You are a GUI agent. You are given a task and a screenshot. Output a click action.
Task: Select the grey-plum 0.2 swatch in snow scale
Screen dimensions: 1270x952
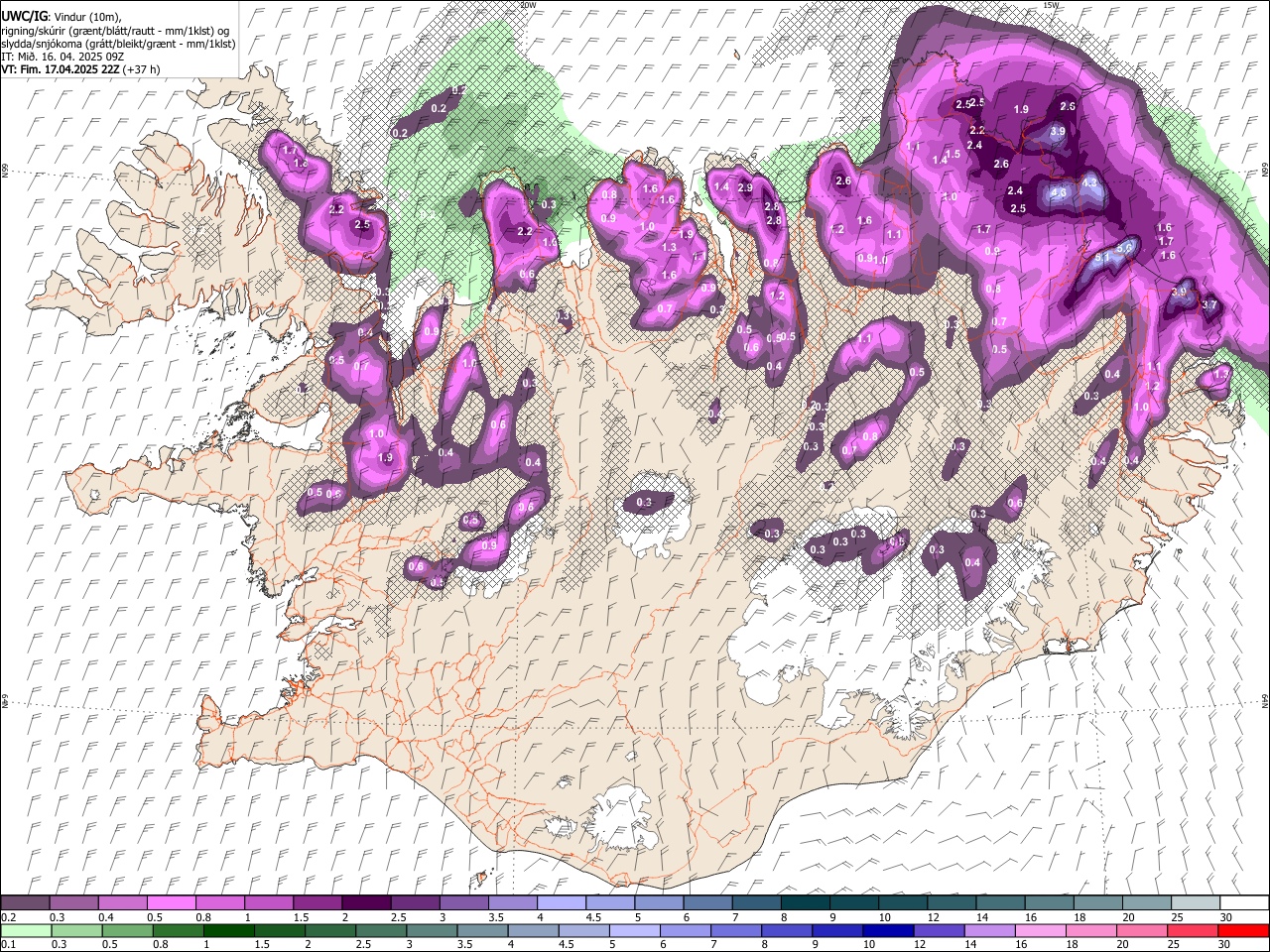[x=25, y=903]
